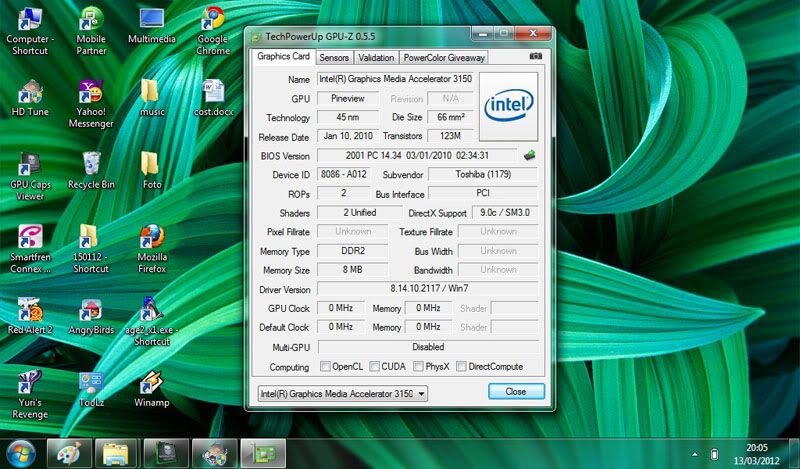Click the DirectX Support field 9.0c / SM3.0
Image resolution: width=800 pixels, height=469 pixels.
[505, 213]
